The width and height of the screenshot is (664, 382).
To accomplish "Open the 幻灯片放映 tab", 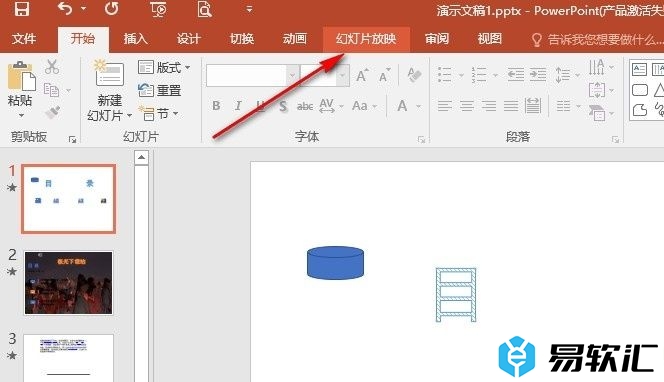I will click(366, 39).
